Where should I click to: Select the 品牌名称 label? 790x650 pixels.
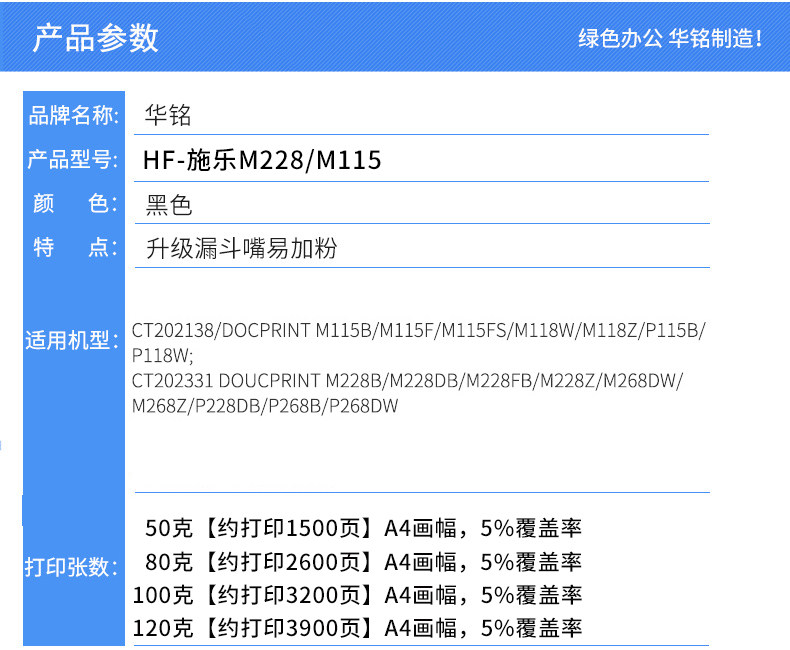pos(74,115)
